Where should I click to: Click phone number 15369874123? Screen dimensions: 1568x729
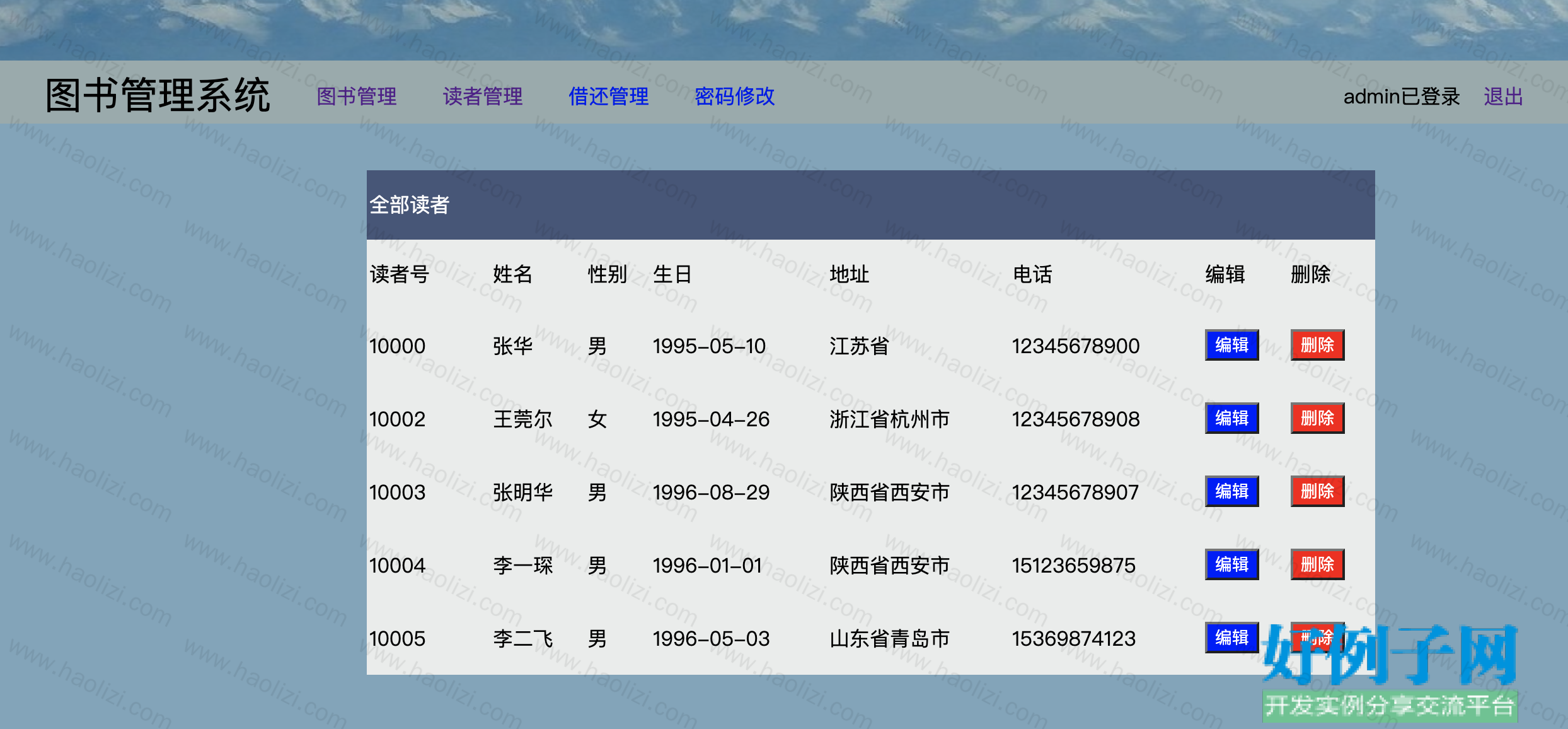pos(1074,639)
